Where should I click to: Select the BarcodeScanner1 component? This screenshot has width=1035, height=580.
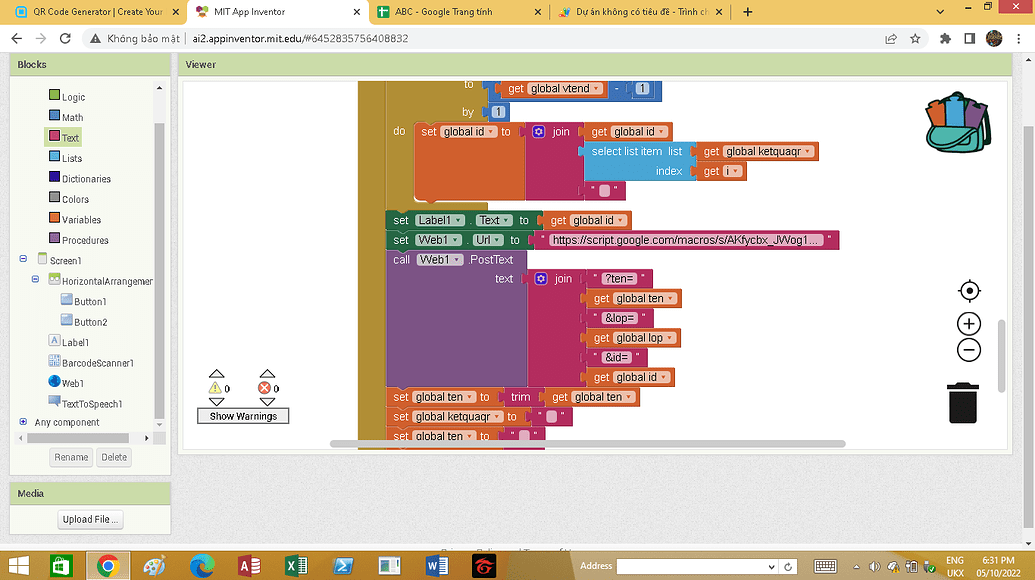click(97, 363)
